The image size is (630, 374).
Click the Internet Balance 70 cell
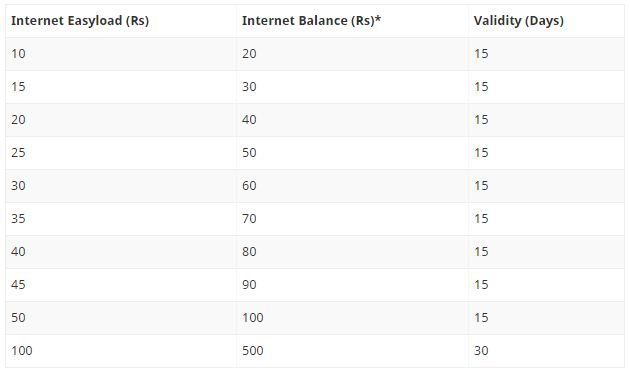tap(352, 219)
